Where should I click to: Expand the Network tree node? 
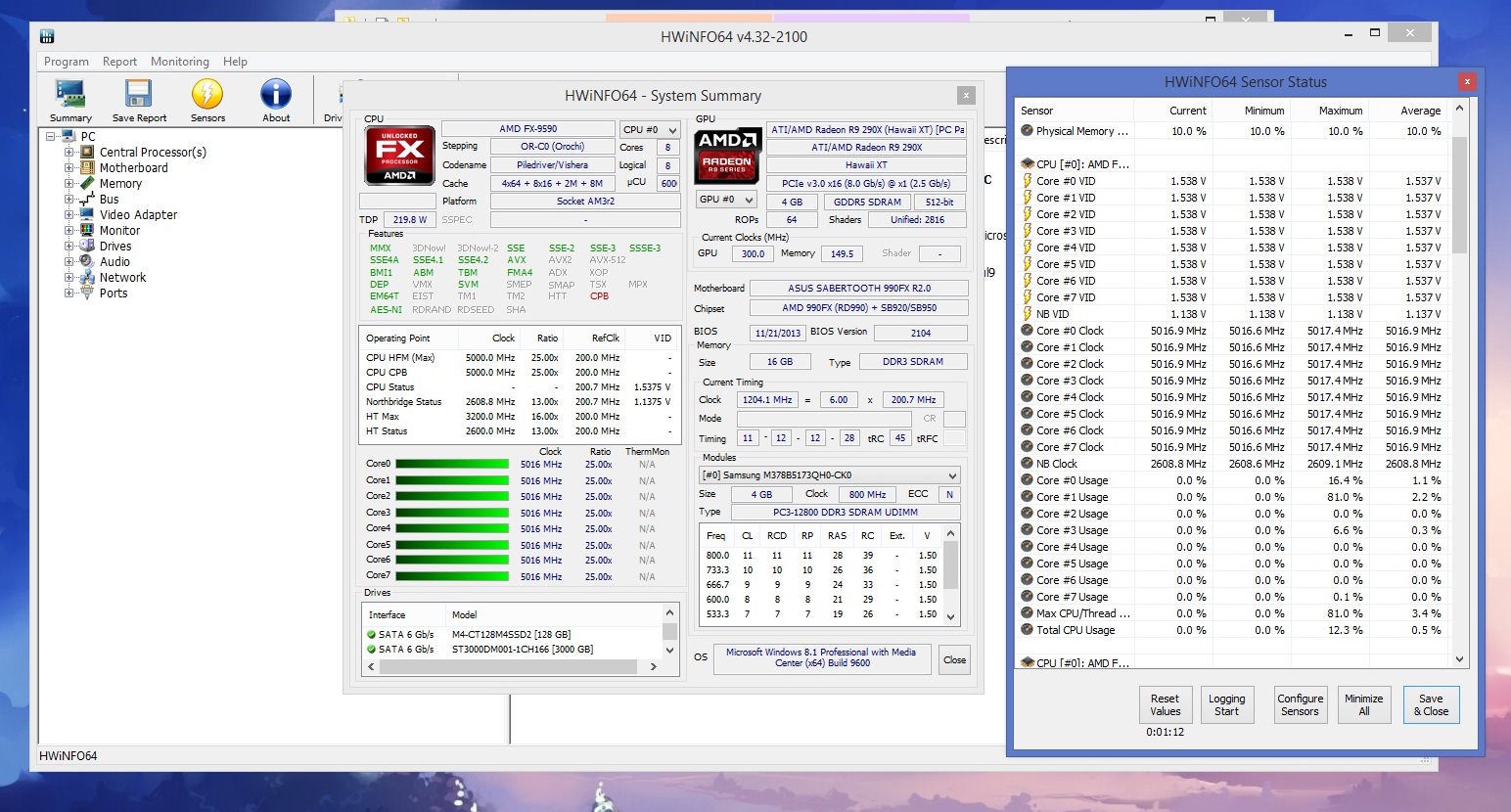point(69,277)
